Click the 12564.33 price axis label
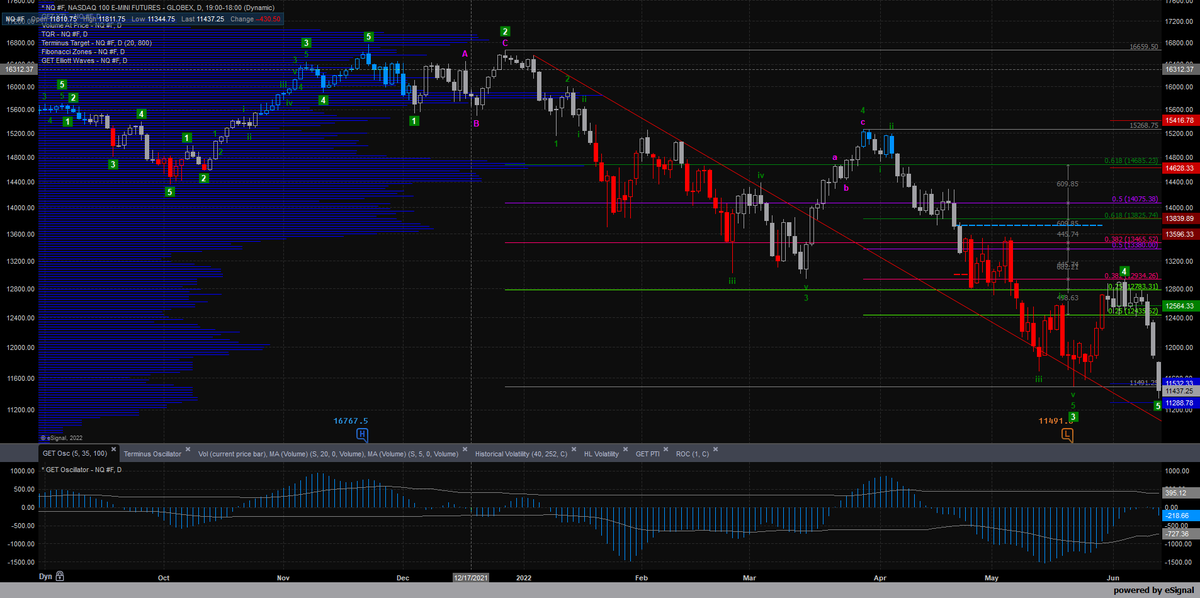 tap(1180, 306)
